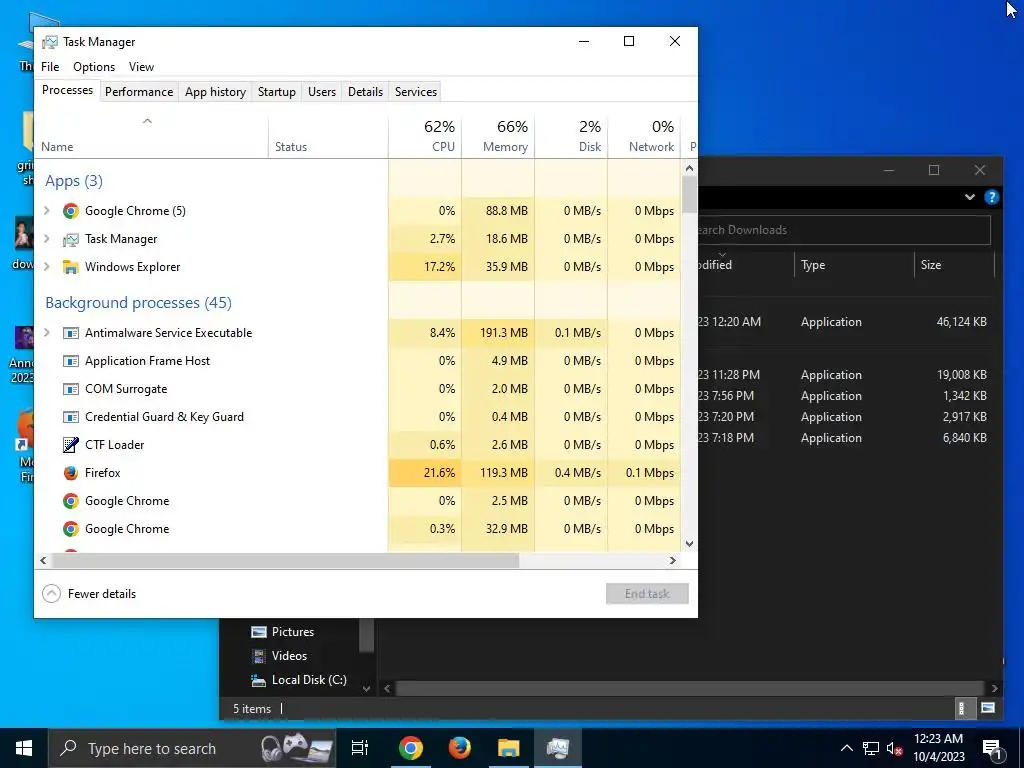Image resolution: width=1024 pixels, height=768 pixels.
Task: Sort processes by Memory column
Action: [x=498, y=136]
